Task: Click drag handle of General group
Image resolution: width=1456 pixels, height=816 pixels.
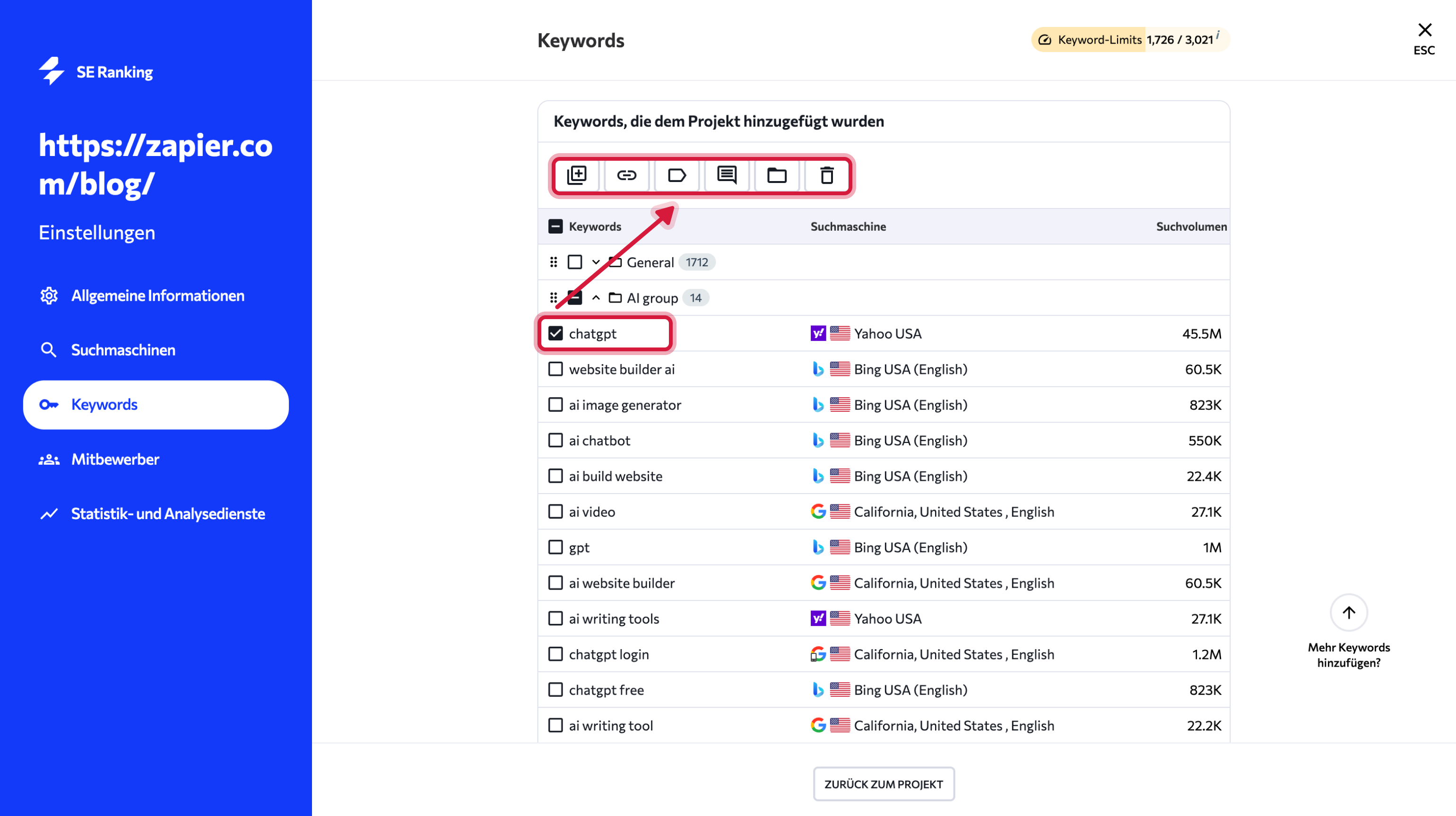Action: (554, 262)
